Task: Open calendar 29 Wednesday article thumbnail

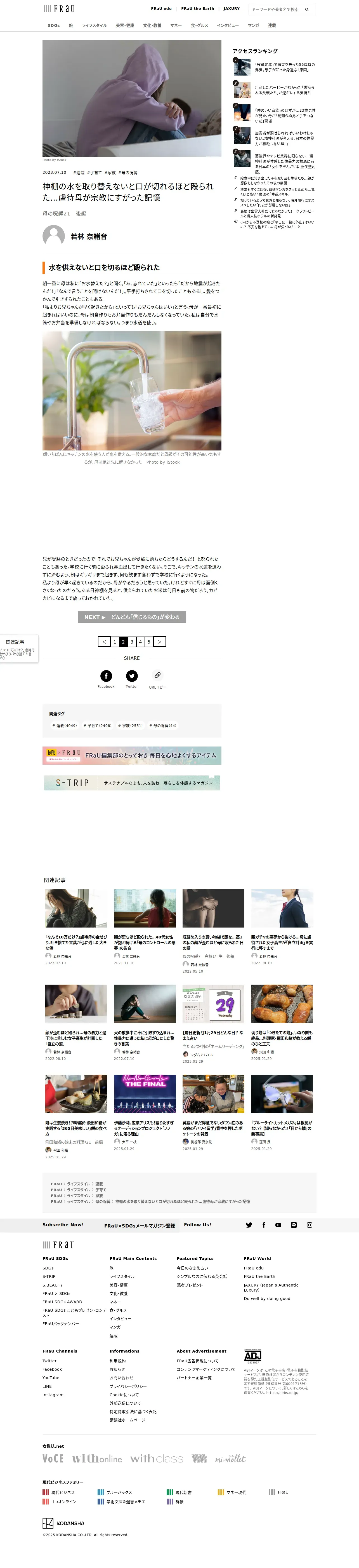Action: [x=214, y=1004]
